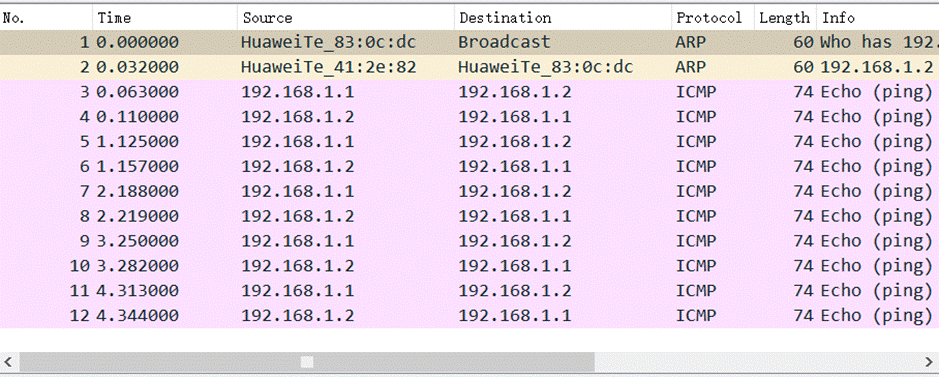939x377 pixels.
Task: Sort by the No. column header
Action: click(x=46, y=18)
